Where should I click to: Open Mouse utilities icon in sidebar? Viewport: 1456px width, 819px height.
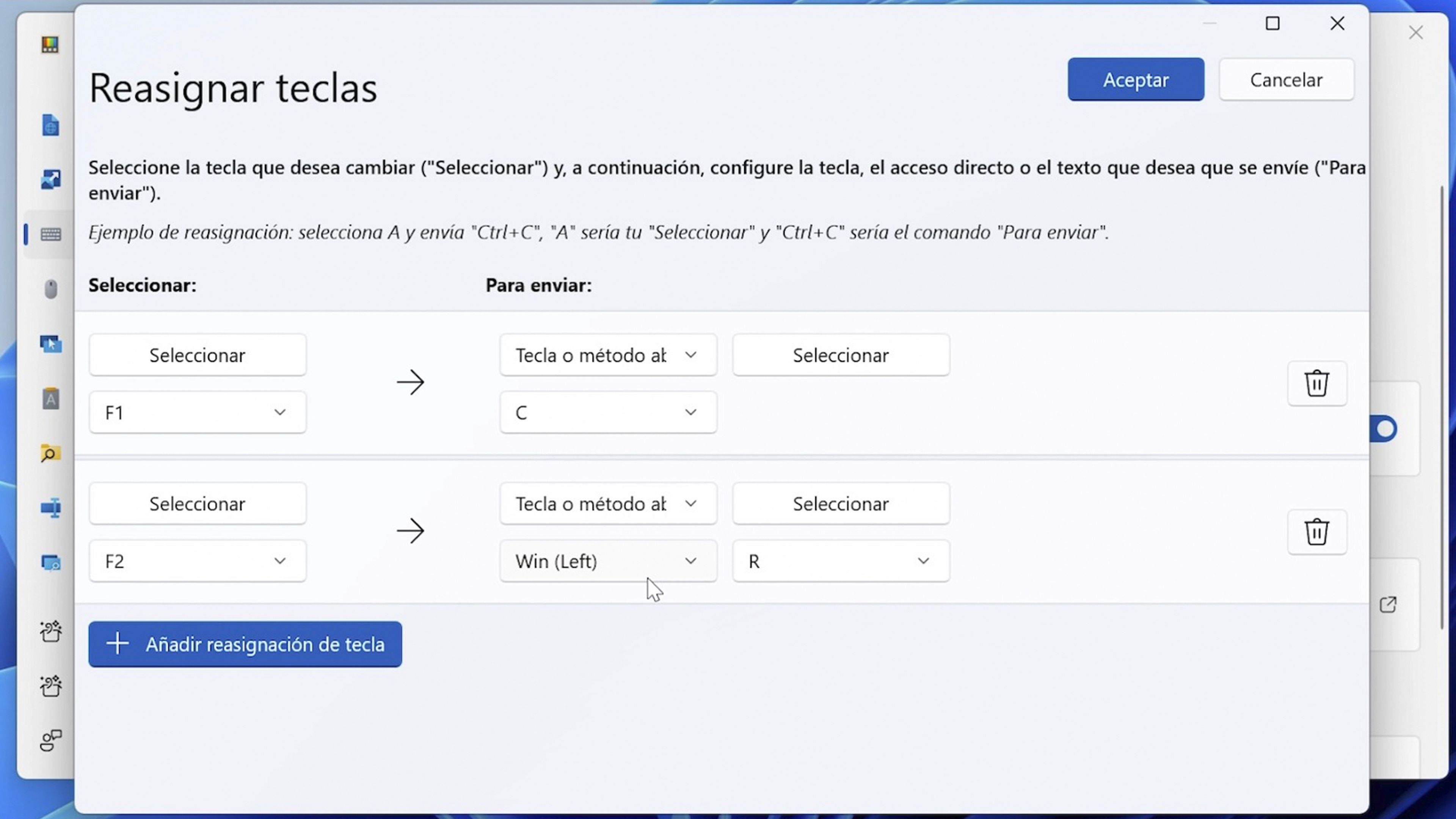pyautogui.click(x=51, y=289)
